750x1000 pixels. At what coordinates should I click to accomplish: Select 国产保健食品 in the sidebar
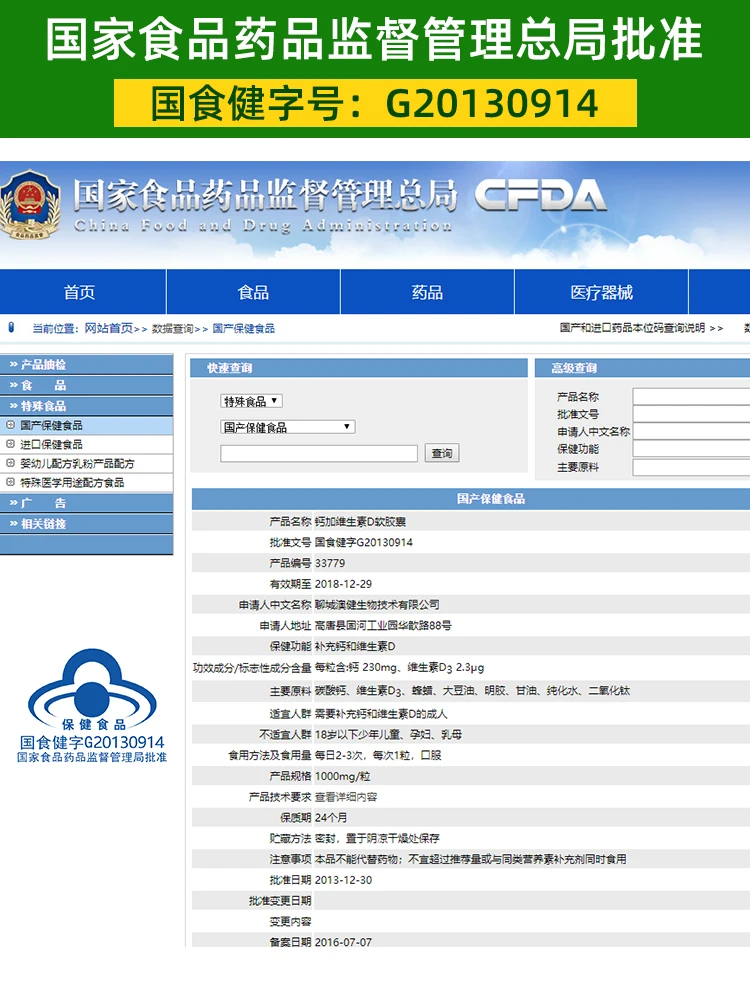[x=51, y=425]
